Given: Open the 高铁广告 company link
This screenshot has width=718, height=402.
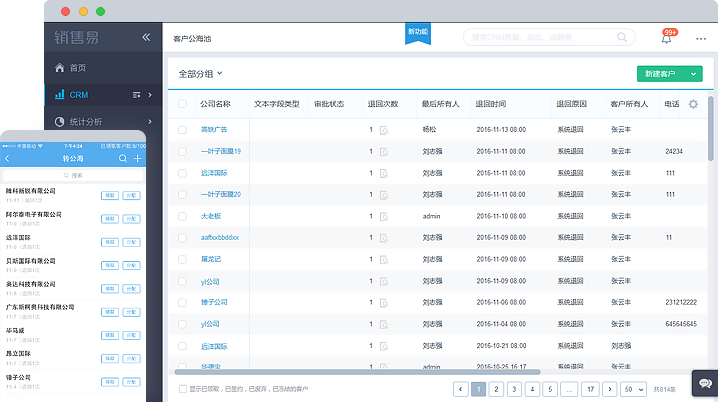Looking at the screenshot, I should (x=214, y=130).
